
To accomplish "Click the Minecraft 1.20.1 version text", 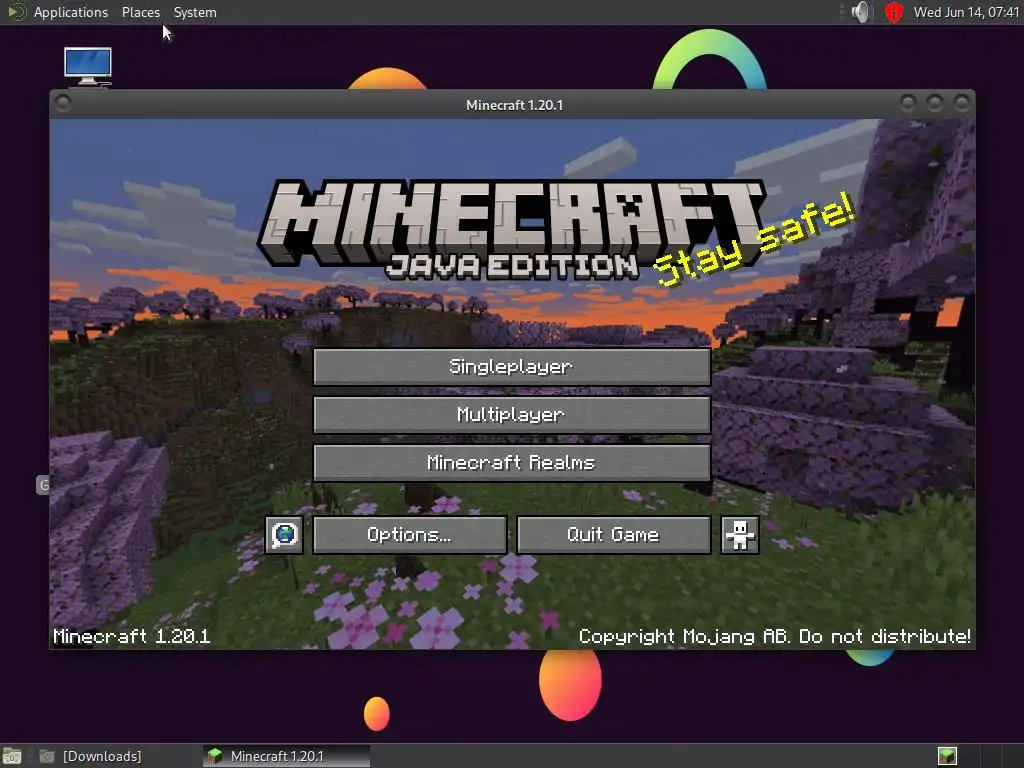I will click(131, 636).
